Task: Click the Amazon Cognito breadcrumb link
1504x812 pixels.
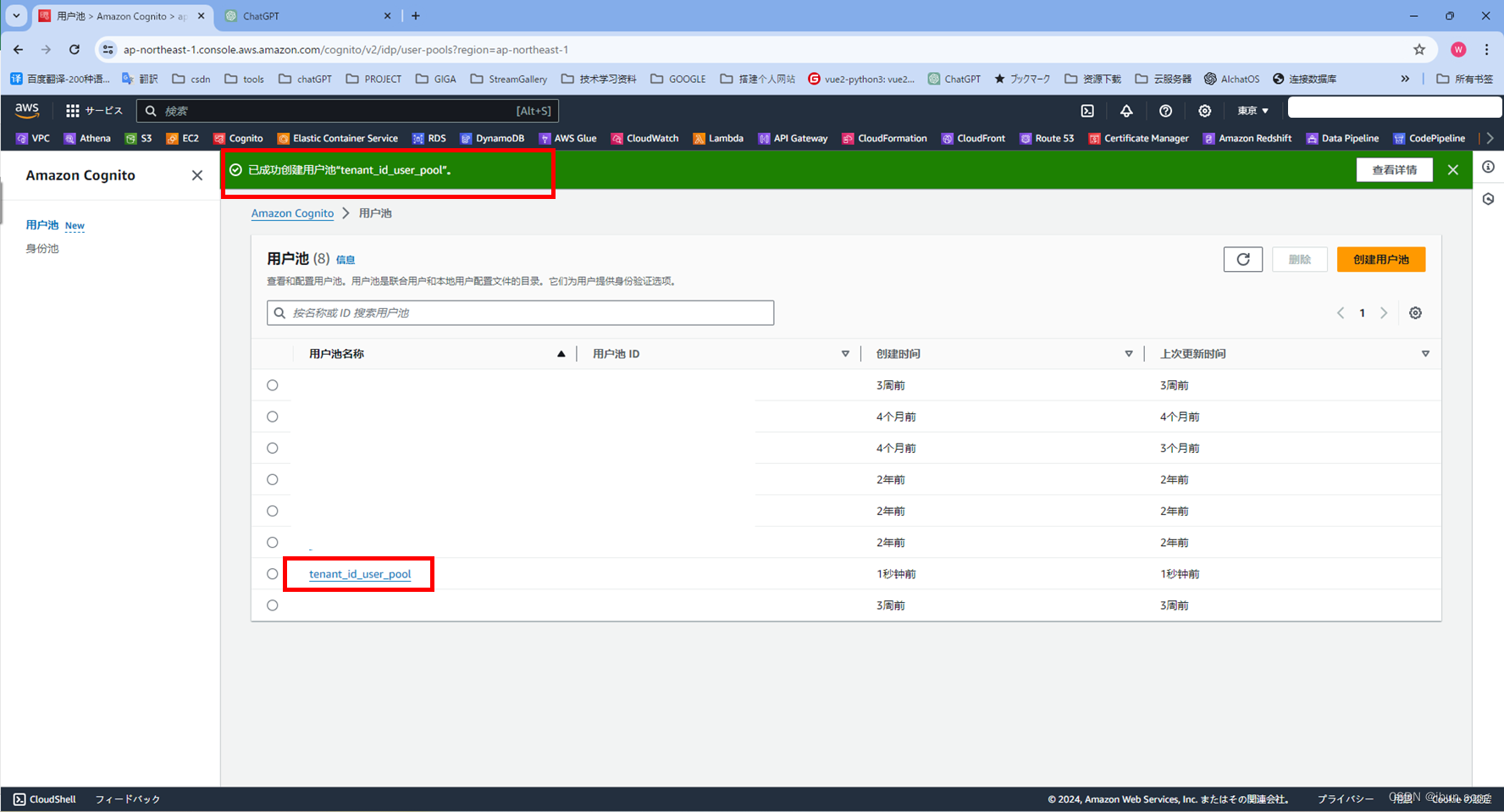Action: [x=292, y=213]
